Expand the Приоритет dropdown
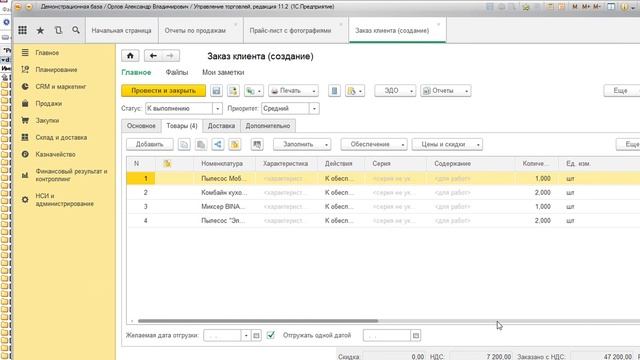The image size is (640, 360). [x=314, y=109]
